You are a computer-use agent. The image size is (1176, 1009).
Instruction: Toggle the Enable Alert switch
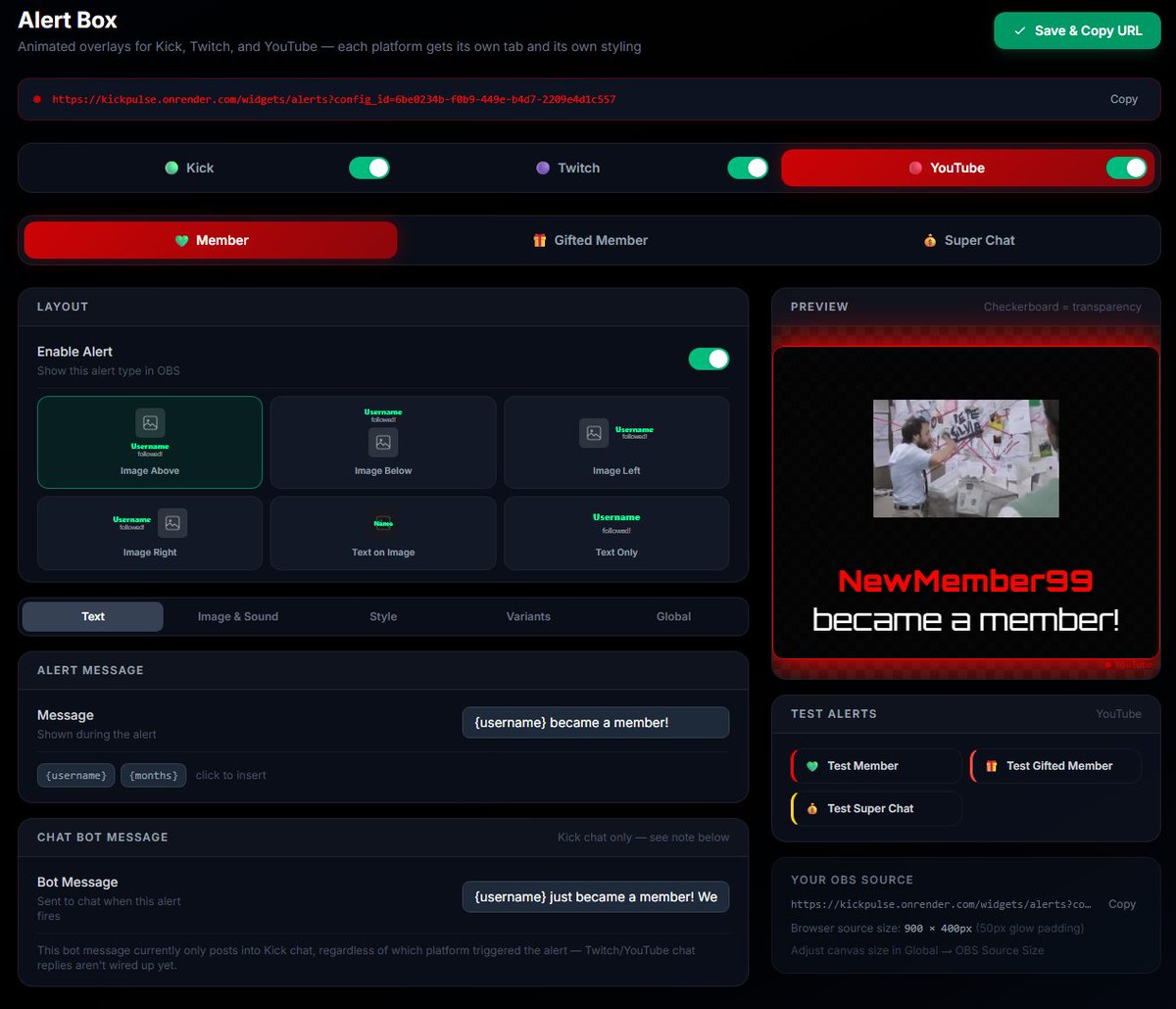pos(709,359)
